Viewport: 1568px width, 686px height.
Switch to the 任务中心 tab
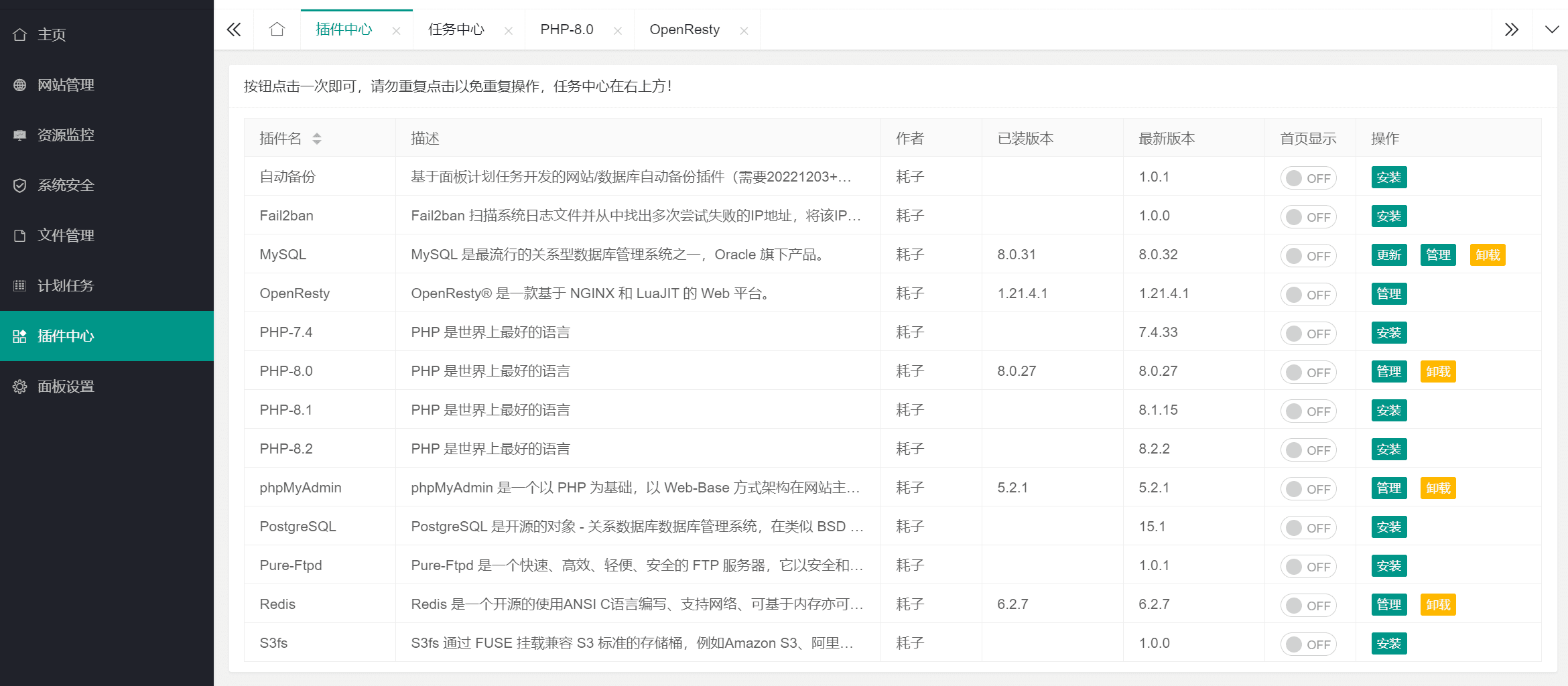pyautogui.click(x=456, y=29)
